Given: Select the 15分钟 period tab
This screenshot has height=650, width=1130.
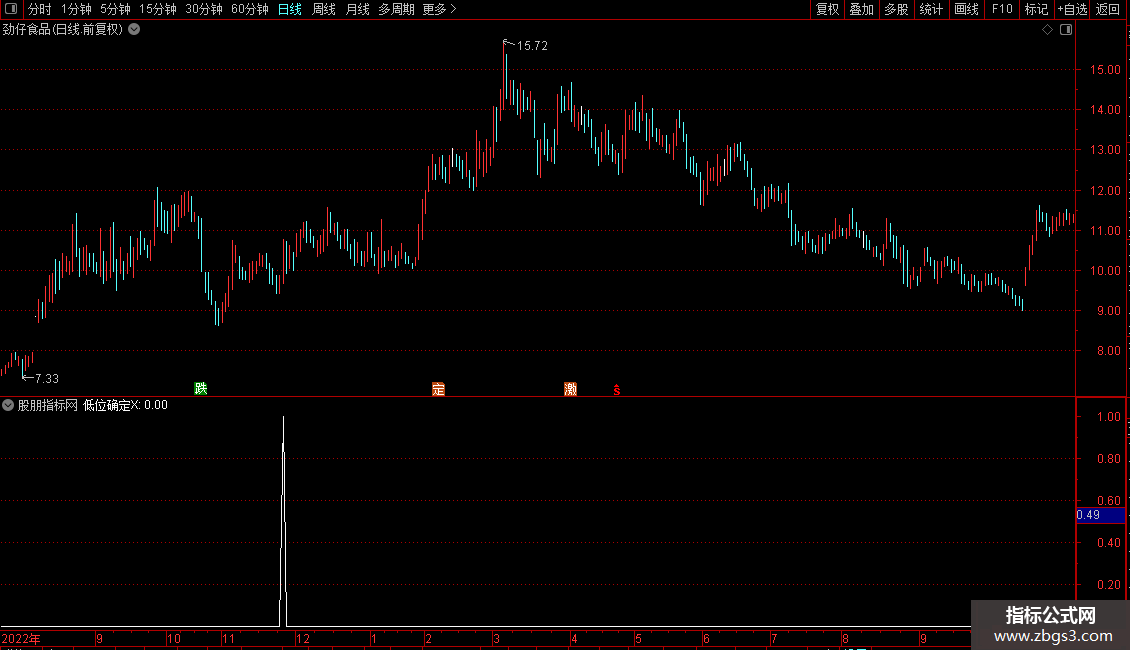Looking at the screenshot, I should (x=158, y=9).
